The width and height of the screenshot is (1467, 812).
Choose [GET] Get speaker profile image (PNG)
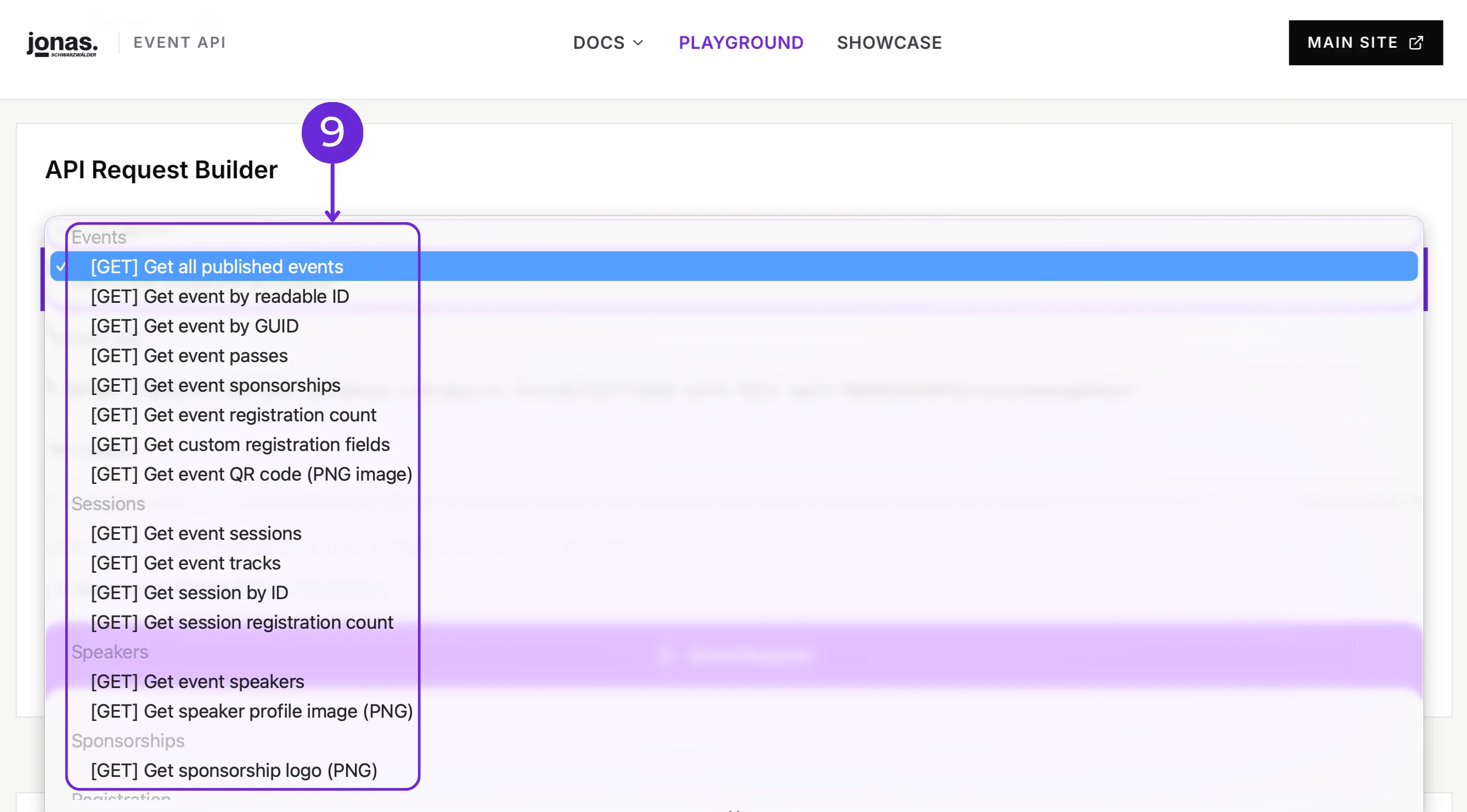point(733,710)
